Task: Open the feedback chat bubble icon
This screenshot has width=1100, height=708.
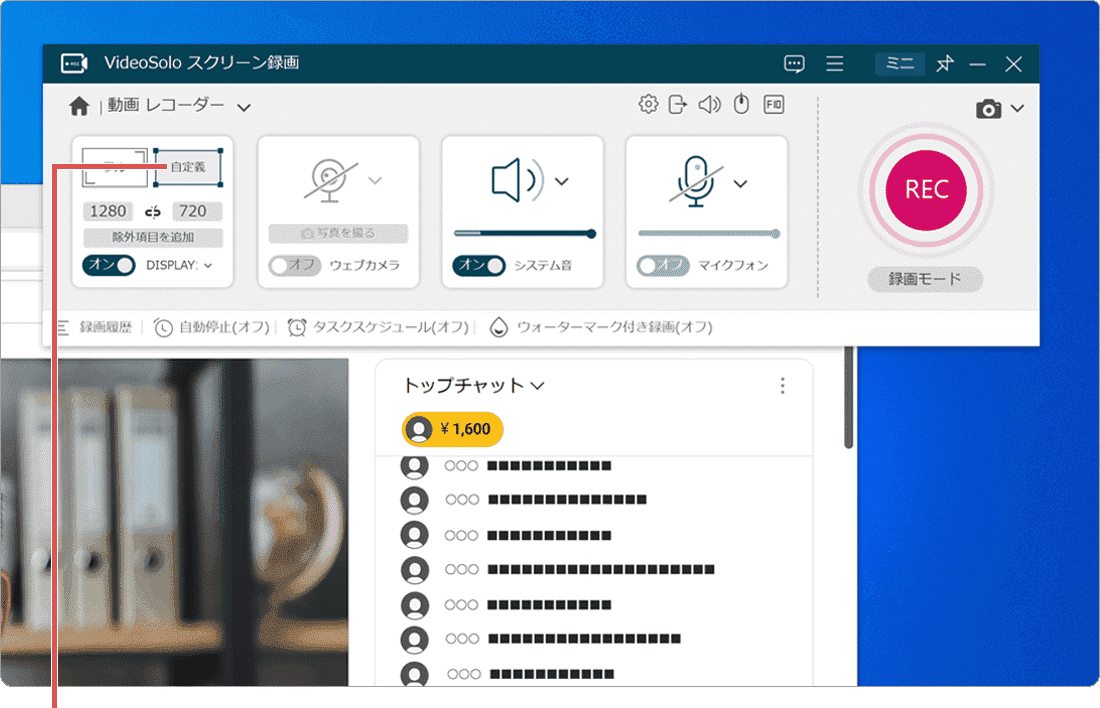Action: [x=794, y=63]
